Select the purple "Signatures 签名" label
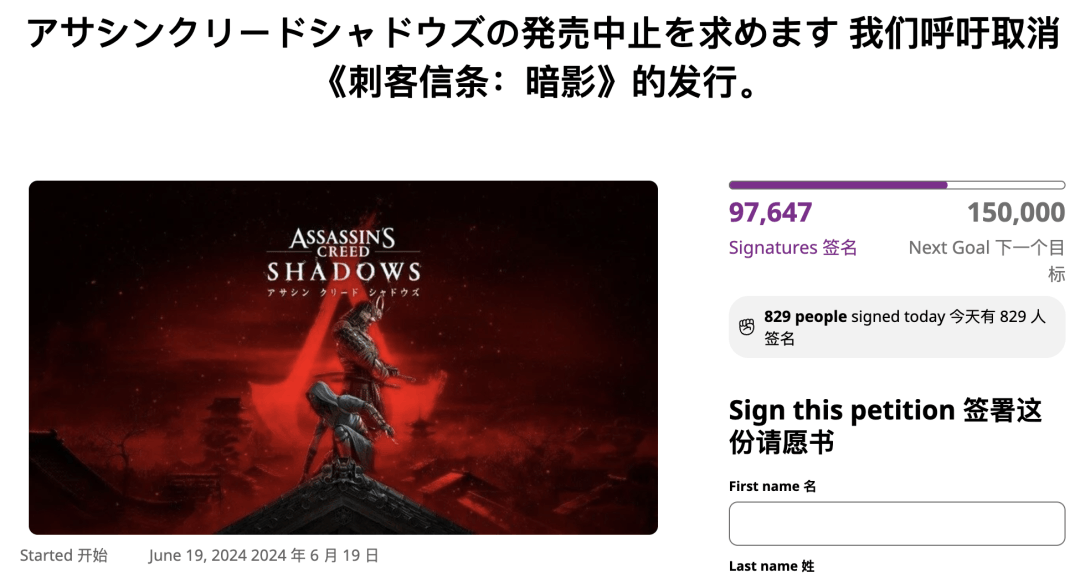The width and height of the screenshot is (1080, 573). 792,247
